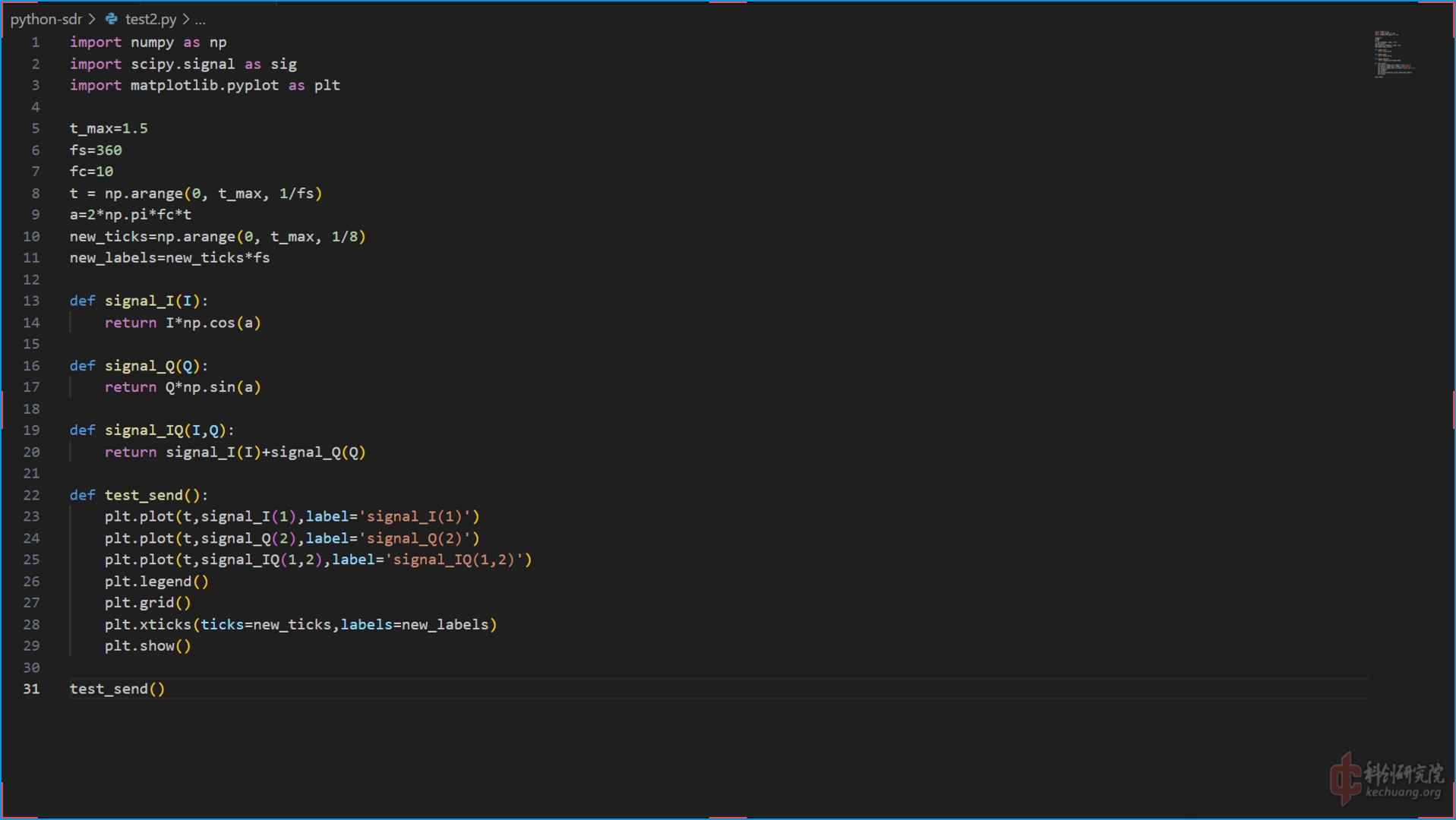Screen dimensions: 1456x820
Task: Click the fs=360 assignment line
Action: pyautogui.click(x=96, y=150)
